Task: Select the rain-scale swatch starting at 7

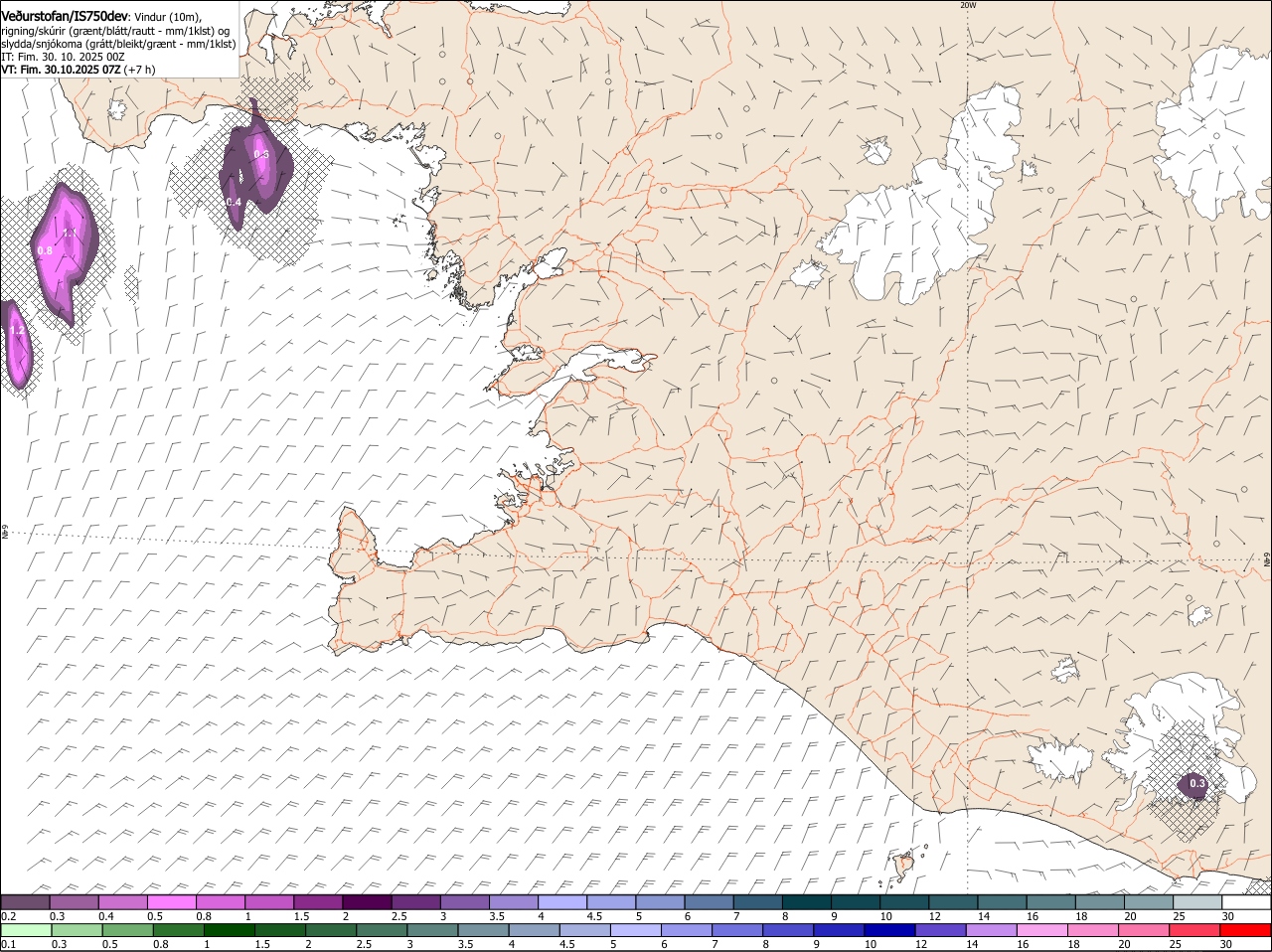Action: pos(737,930)
